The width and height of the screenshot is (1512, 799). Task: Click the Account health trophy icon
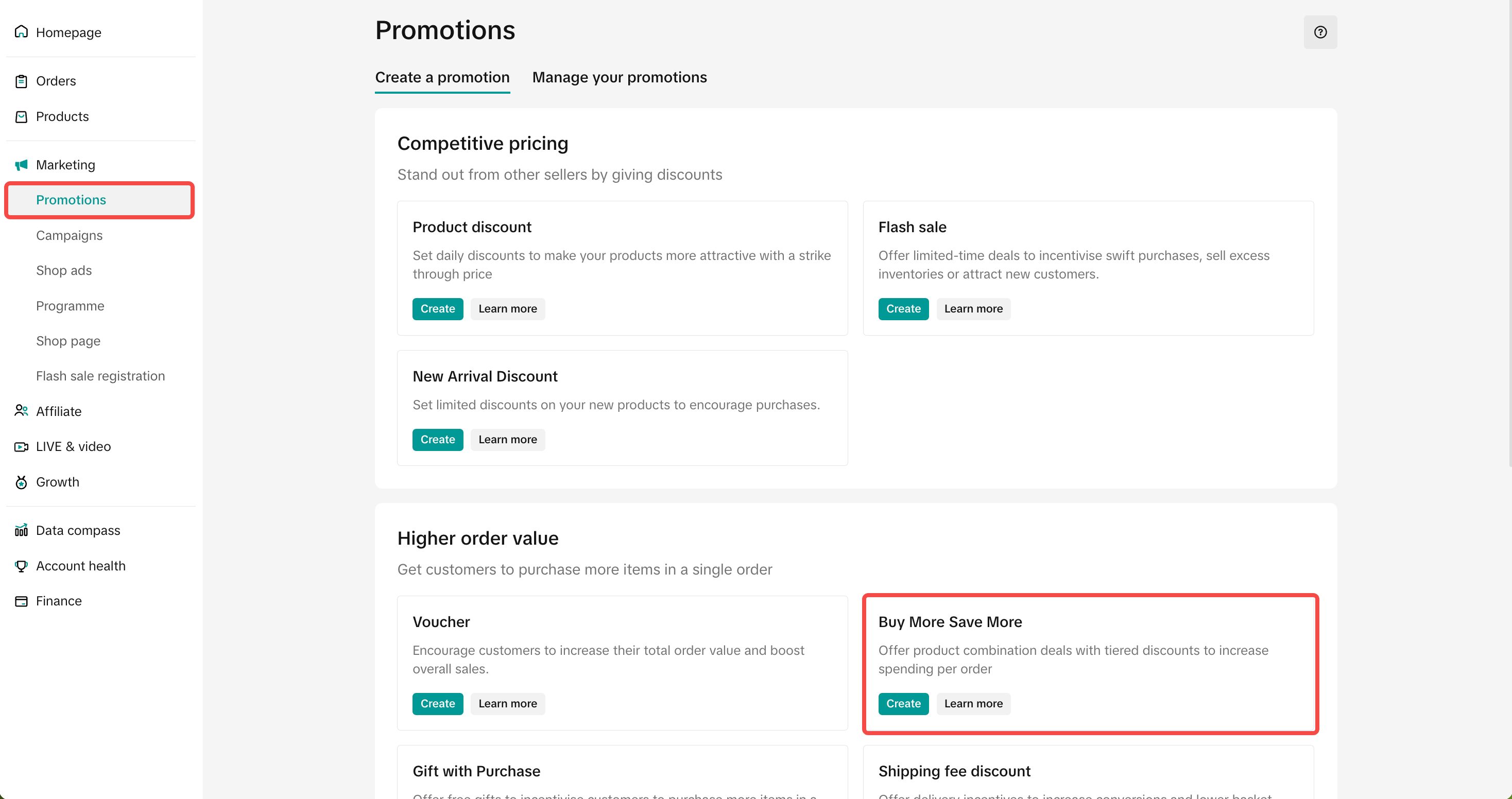coord(21,565)
